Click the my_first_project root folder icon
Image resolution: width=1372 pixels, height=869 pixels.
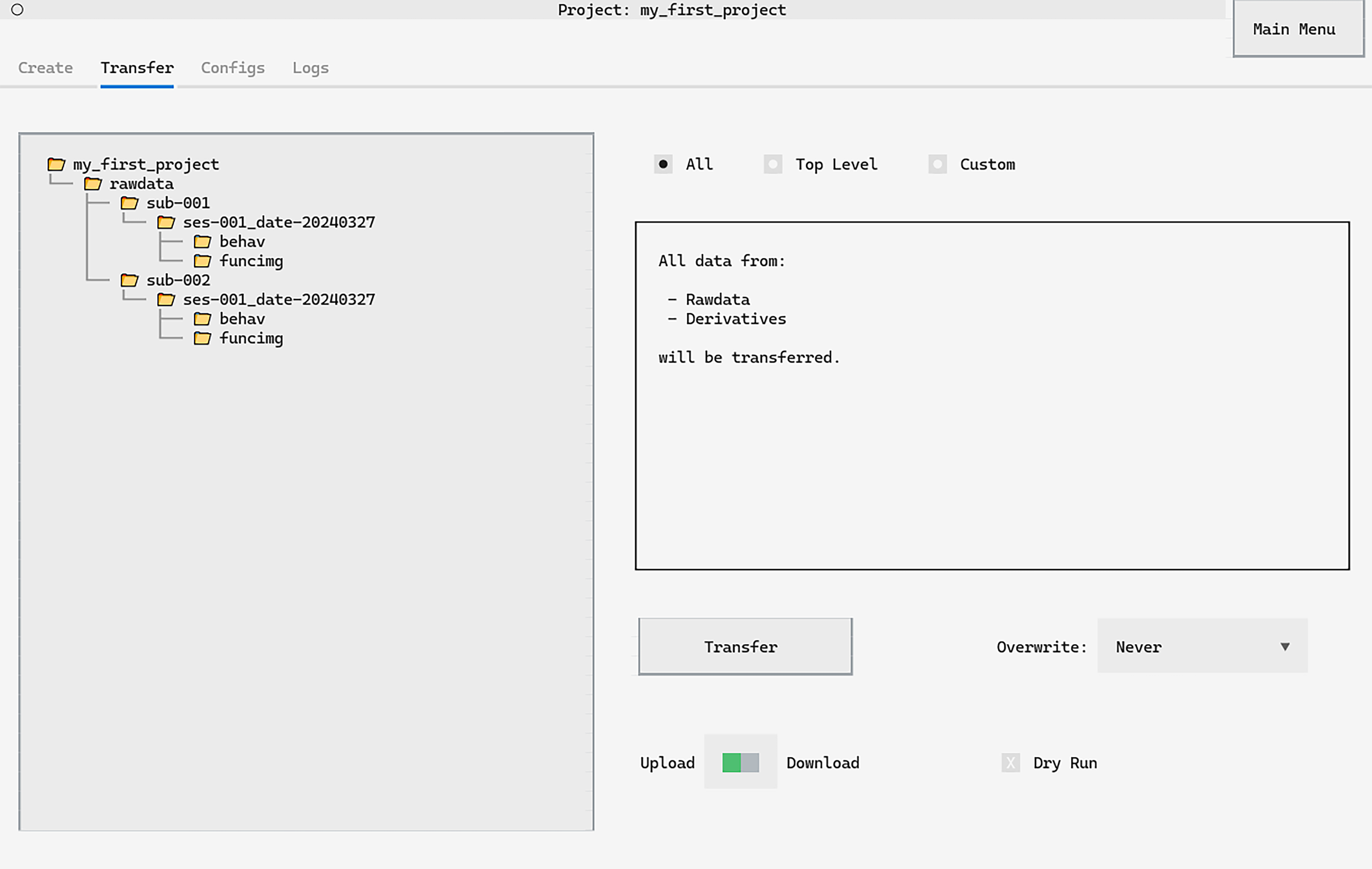click(56, 165)
